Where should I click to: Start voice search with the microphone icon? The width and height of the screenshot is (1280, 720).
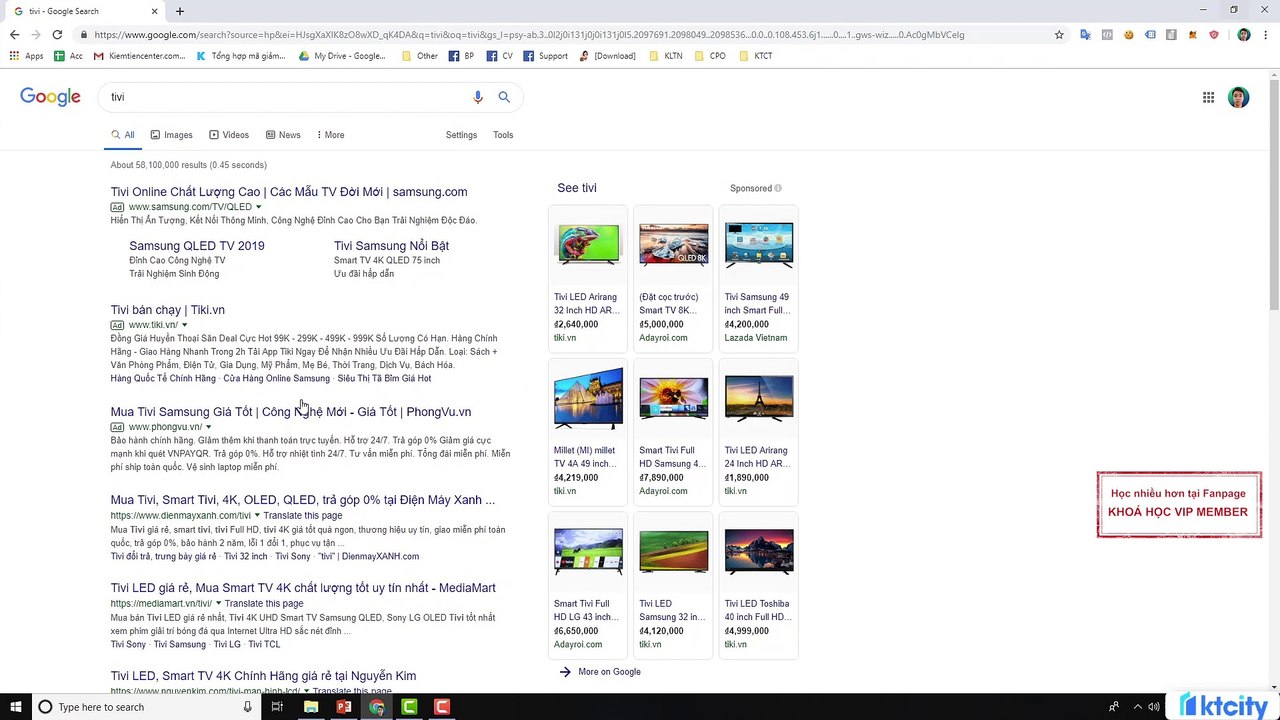coord(478,97)
